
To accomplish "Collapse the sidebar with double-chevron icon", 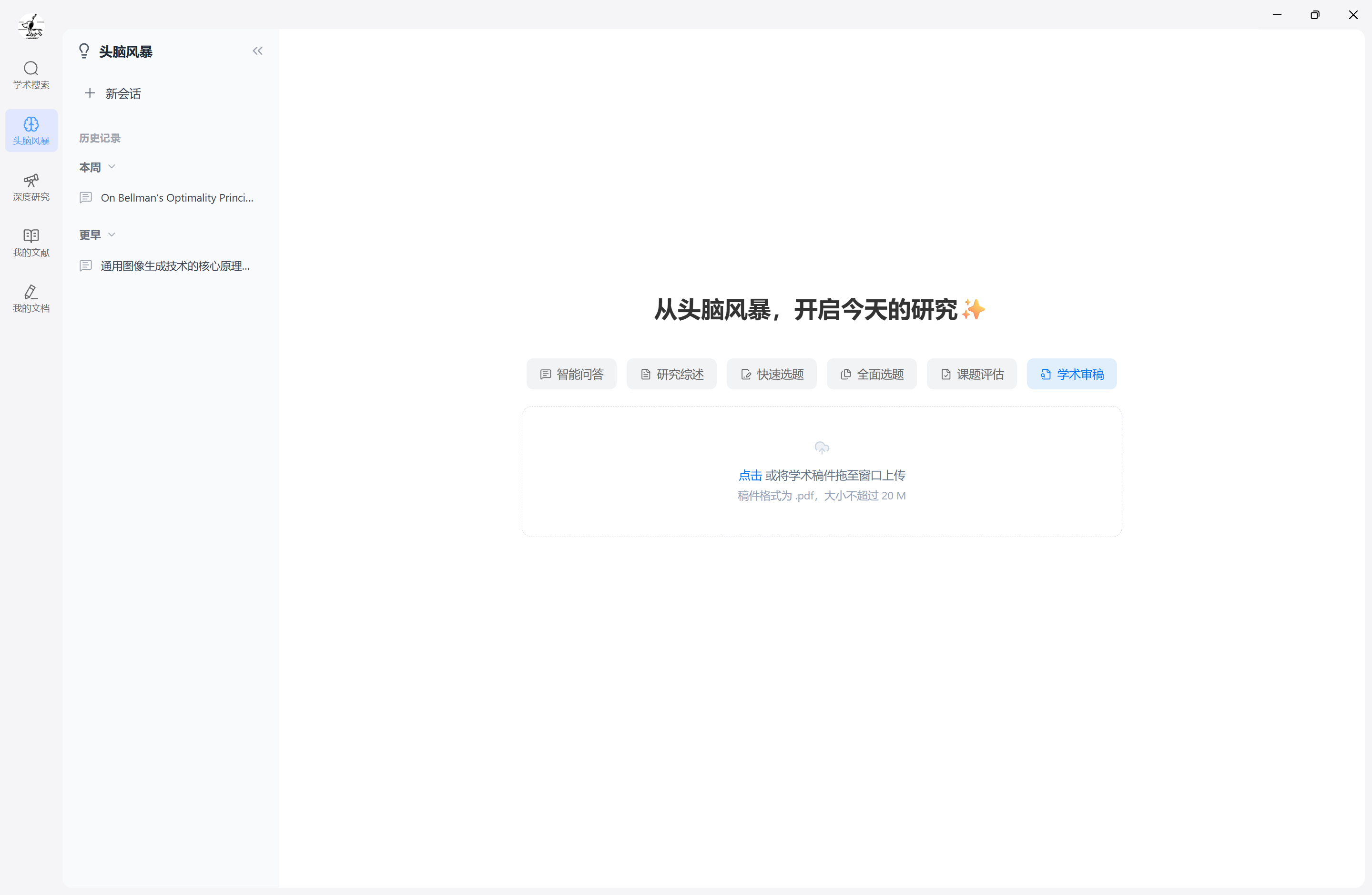I will [x=257, y=51].
